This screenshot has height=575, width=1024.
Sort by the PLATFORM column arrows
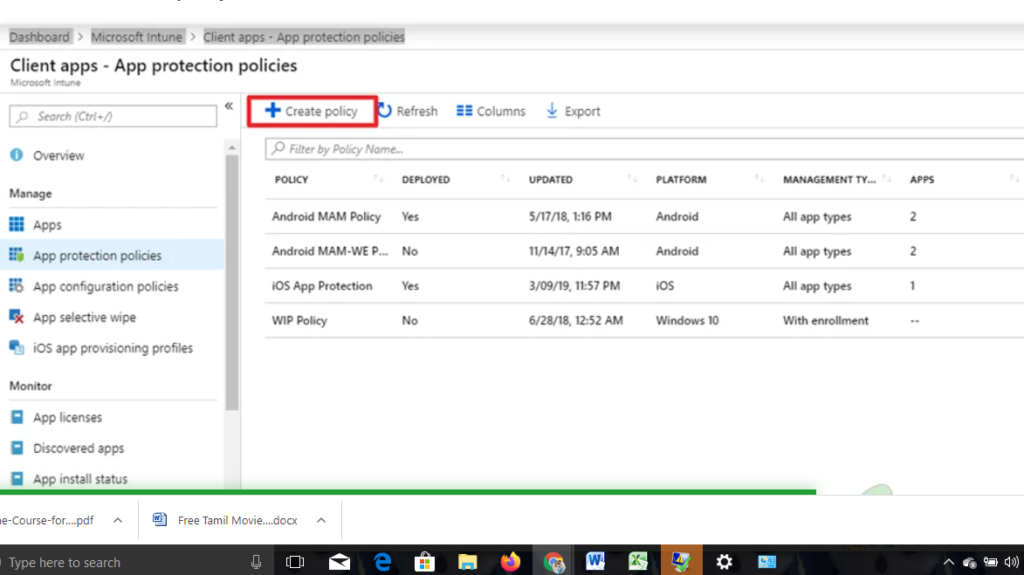click(x=759, y=178)
